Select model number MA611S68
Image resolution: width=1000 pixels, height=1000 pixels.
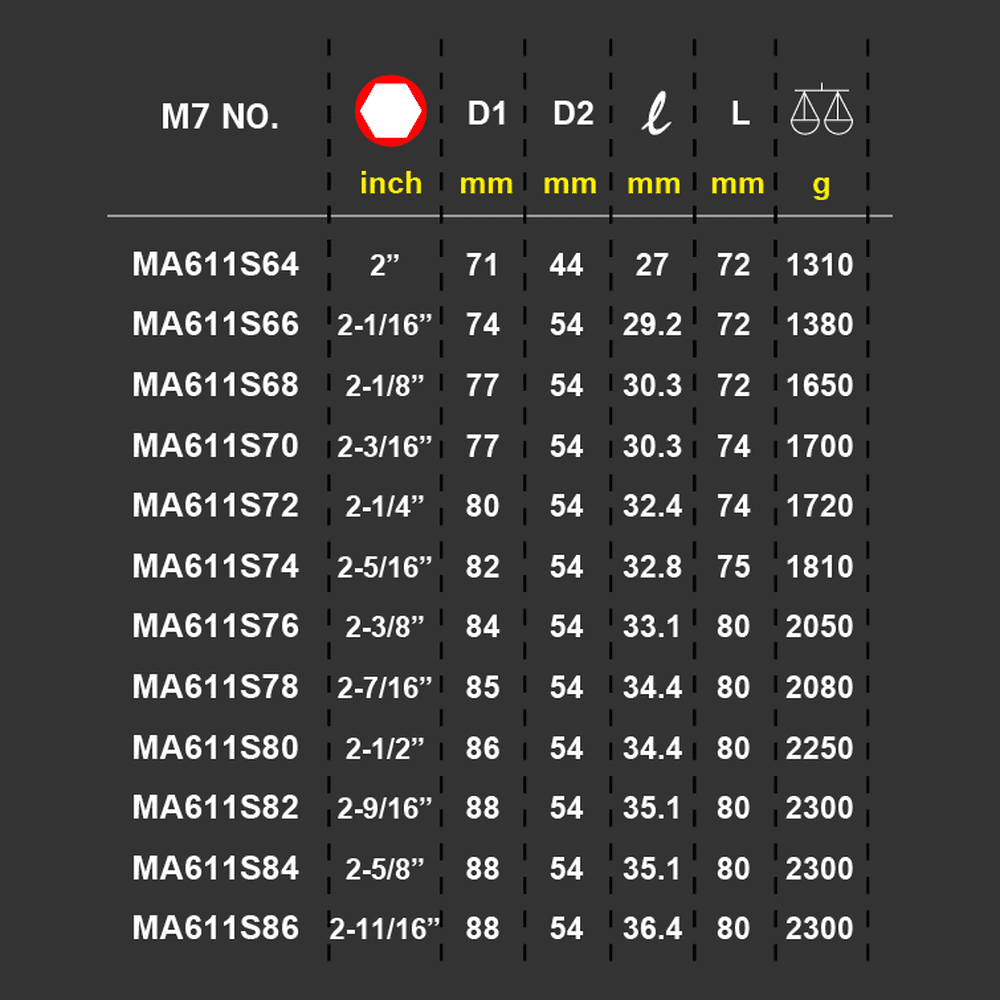216,385
